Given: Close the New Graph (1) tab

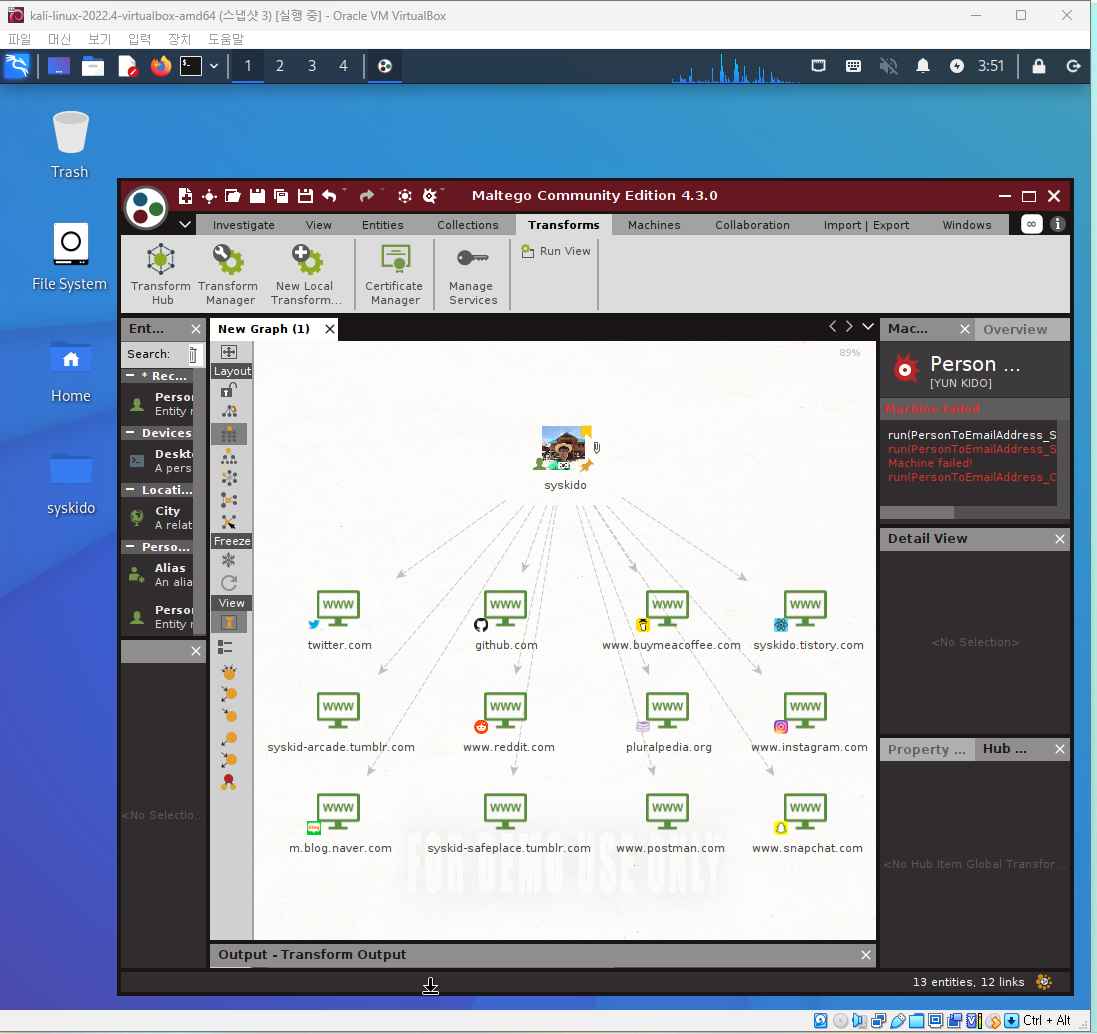Looking at the screenshot, I should coord(330,329).
